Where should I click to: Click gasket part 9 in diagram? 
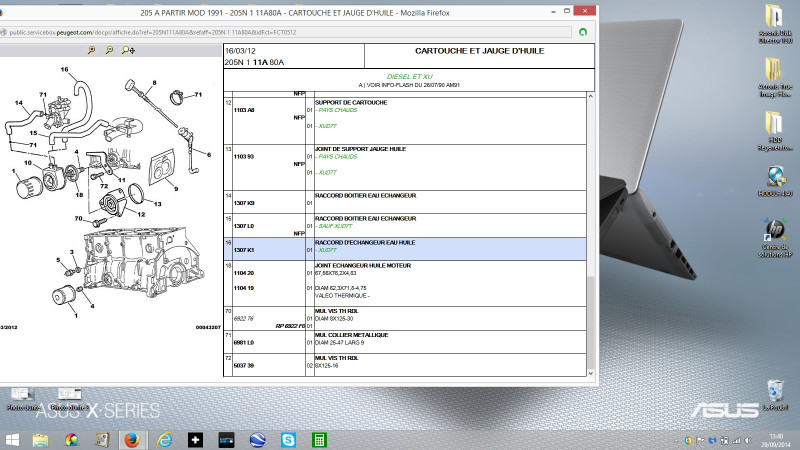(163, 167)
